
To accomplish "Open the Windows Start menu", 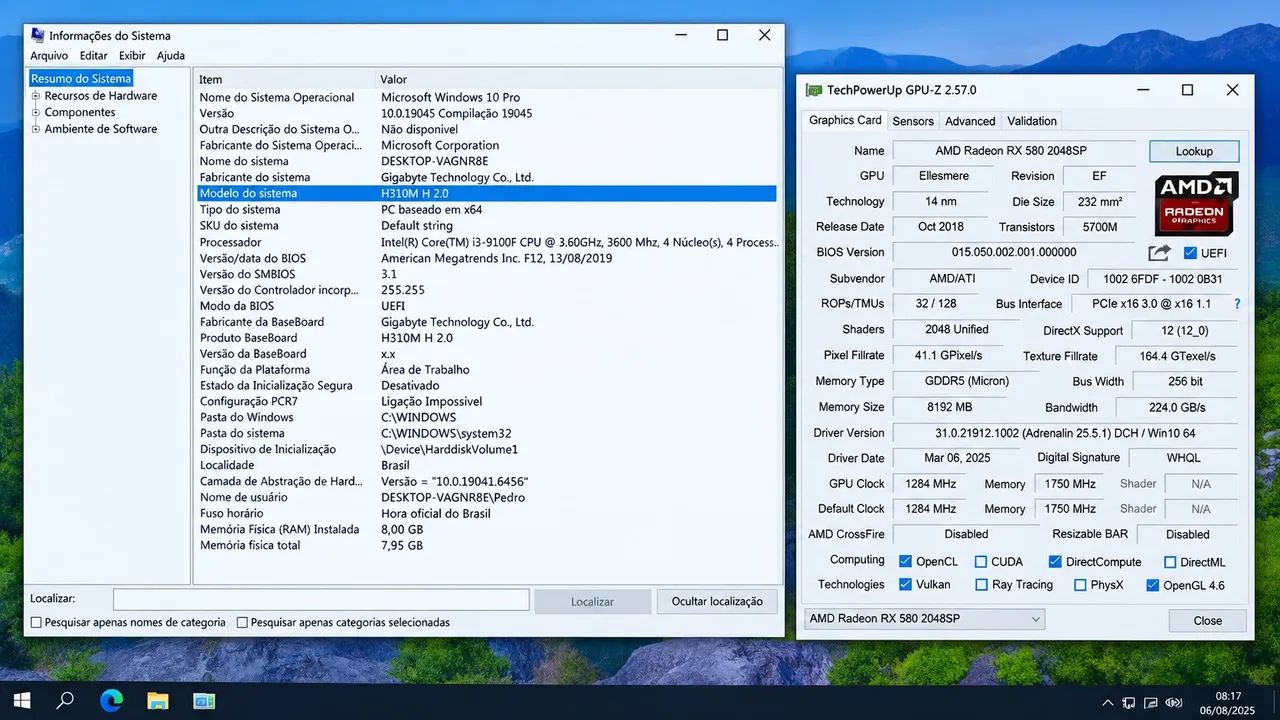I will (21, 701).
